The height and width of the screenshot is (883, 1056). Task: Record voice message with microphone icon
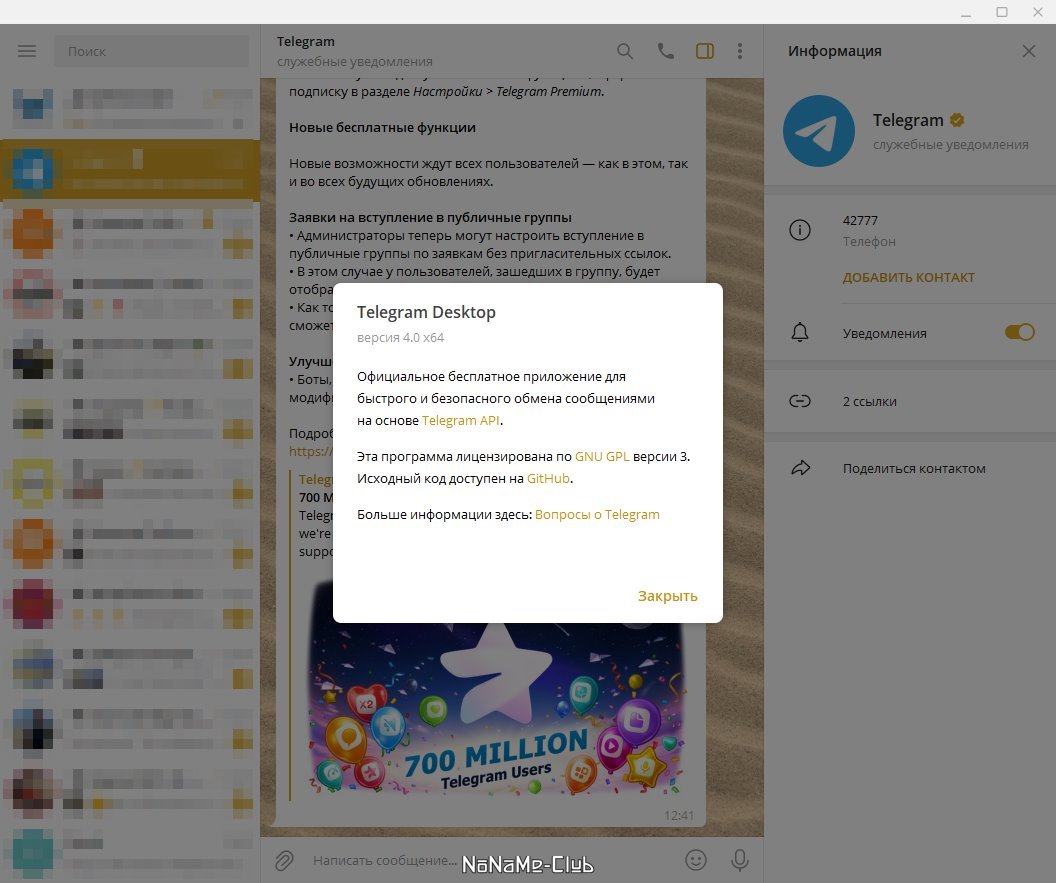(739, 860)
